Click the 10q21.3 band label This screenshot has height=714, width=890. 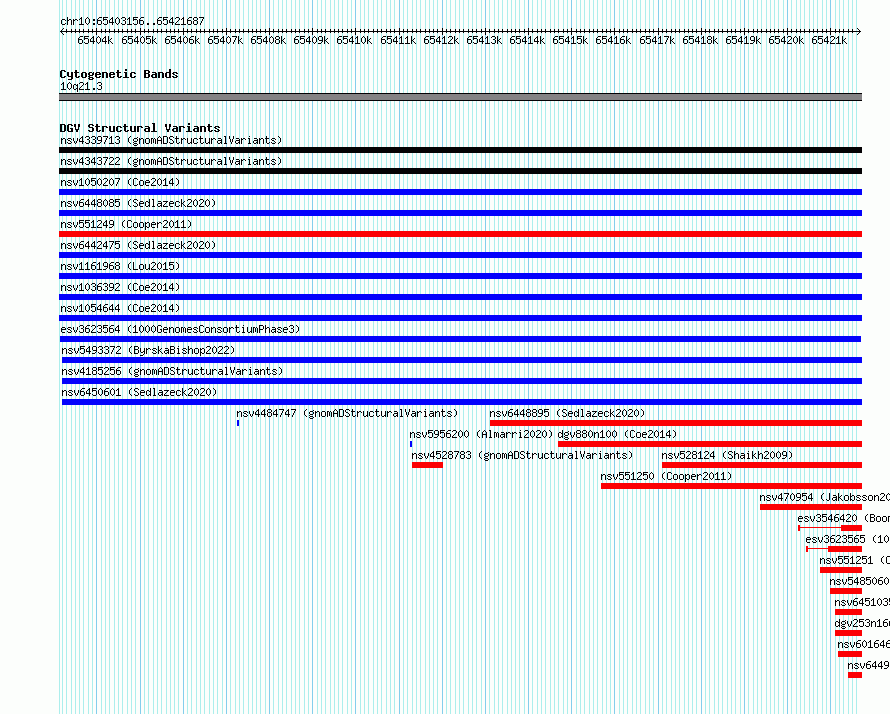pyautogui.click(x=81, y=86)
